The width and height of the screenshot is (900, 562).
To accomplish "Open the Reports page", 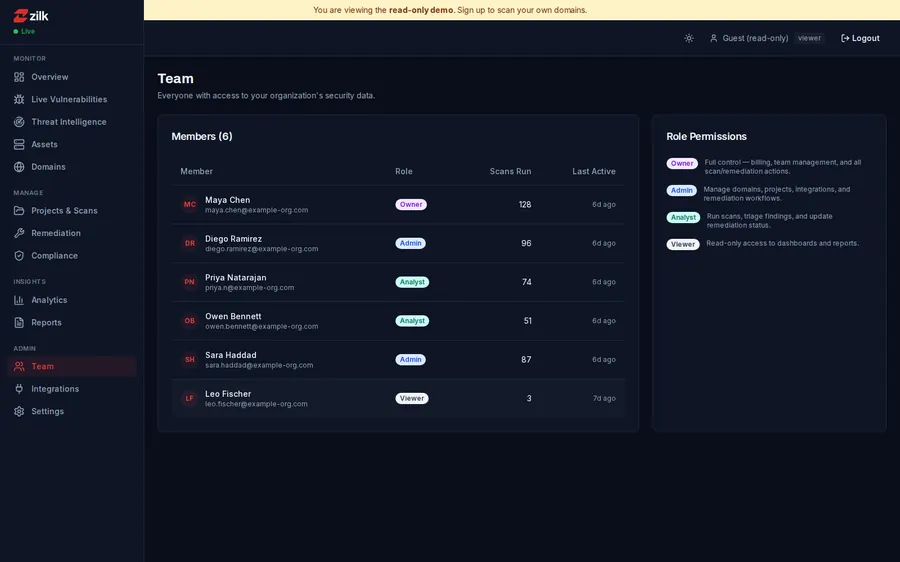I will [x=72, y=322].
